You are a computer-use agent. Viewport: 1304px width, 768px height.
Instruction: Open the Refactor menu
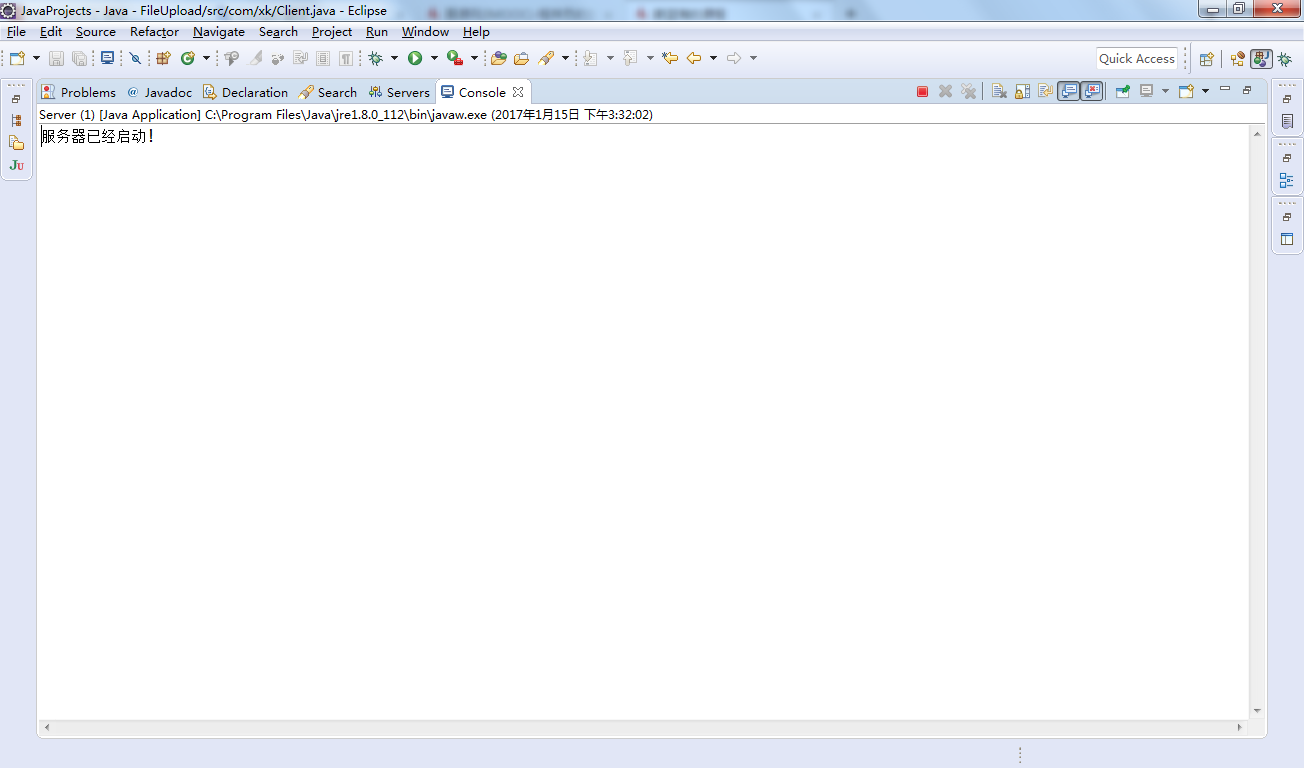coord(154,32)
